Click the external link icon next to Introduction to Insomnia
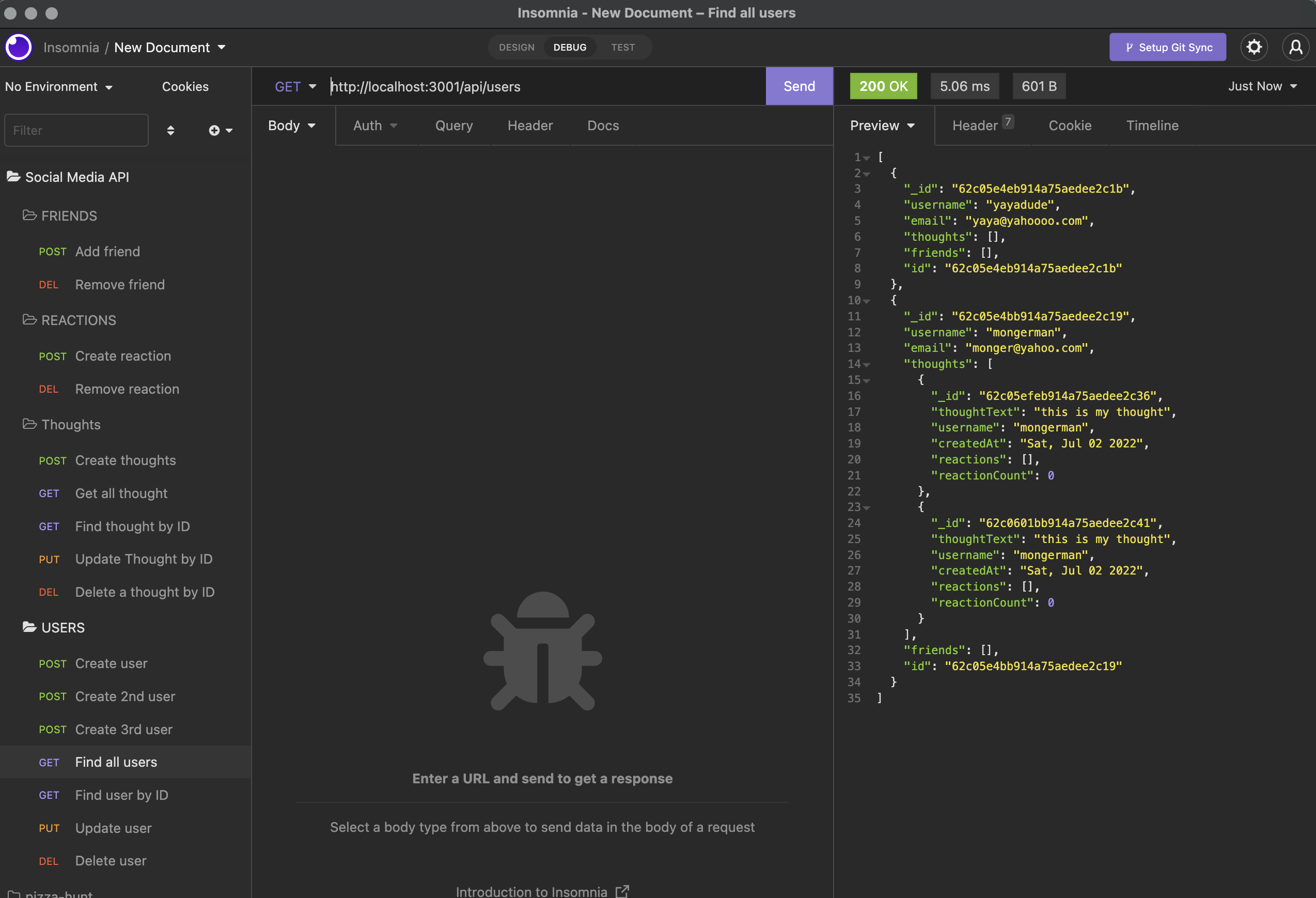Viewport: 1316px width, 898px height. coord(622,890)
